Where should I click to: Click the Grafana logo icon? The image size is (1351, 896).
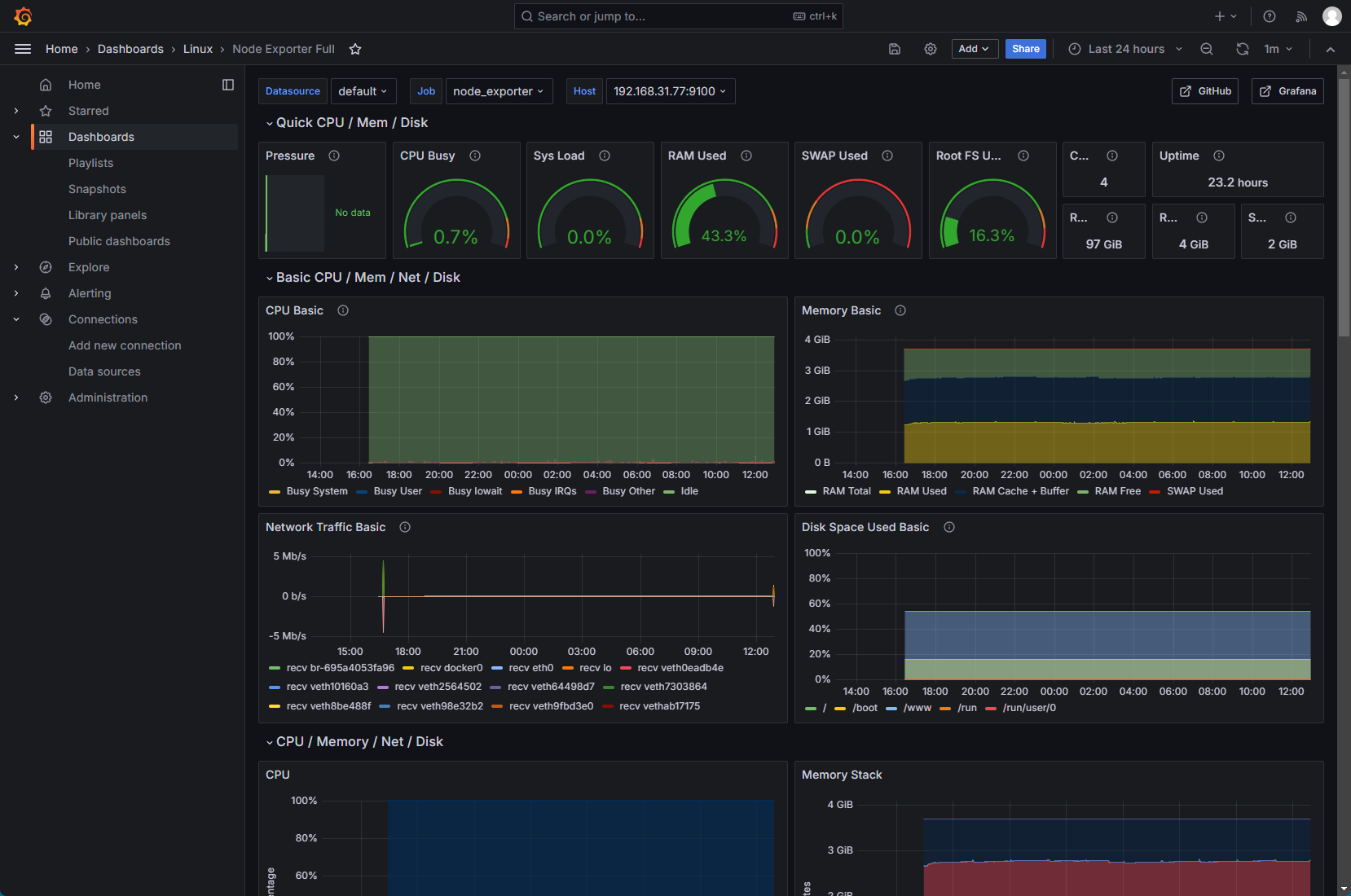click(x=23, y=16)
